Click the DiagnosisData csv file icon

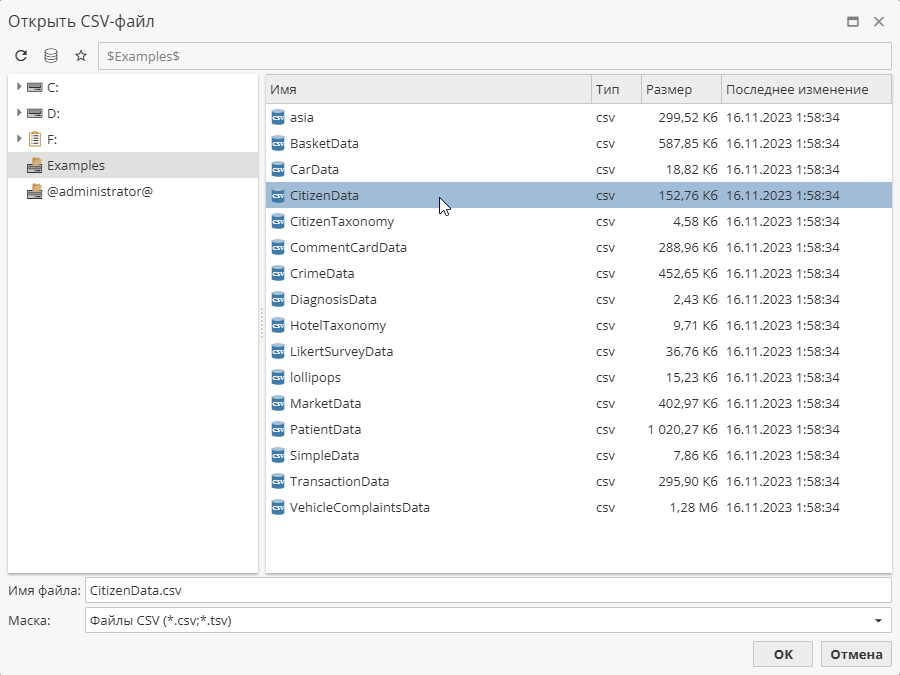[278, 299]
